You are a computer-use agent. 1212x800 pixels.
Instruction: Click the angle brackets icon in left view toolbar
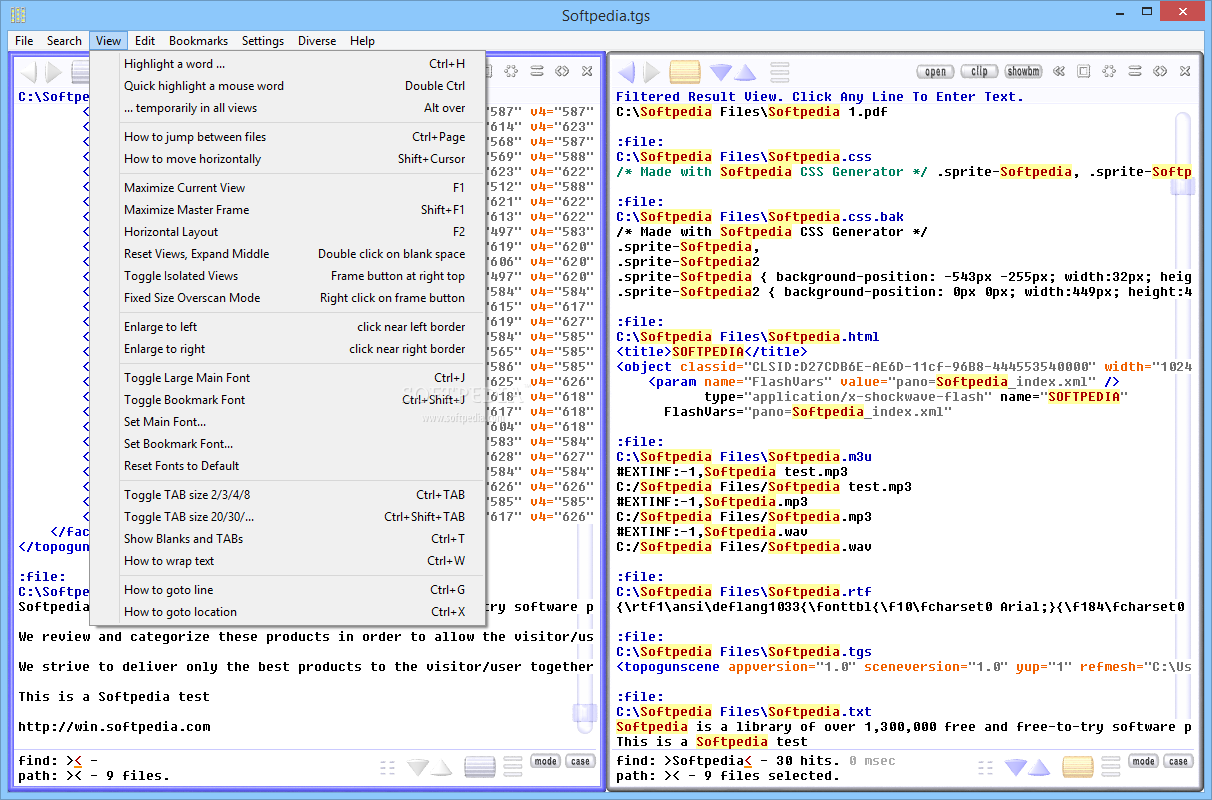click(562, 71)
